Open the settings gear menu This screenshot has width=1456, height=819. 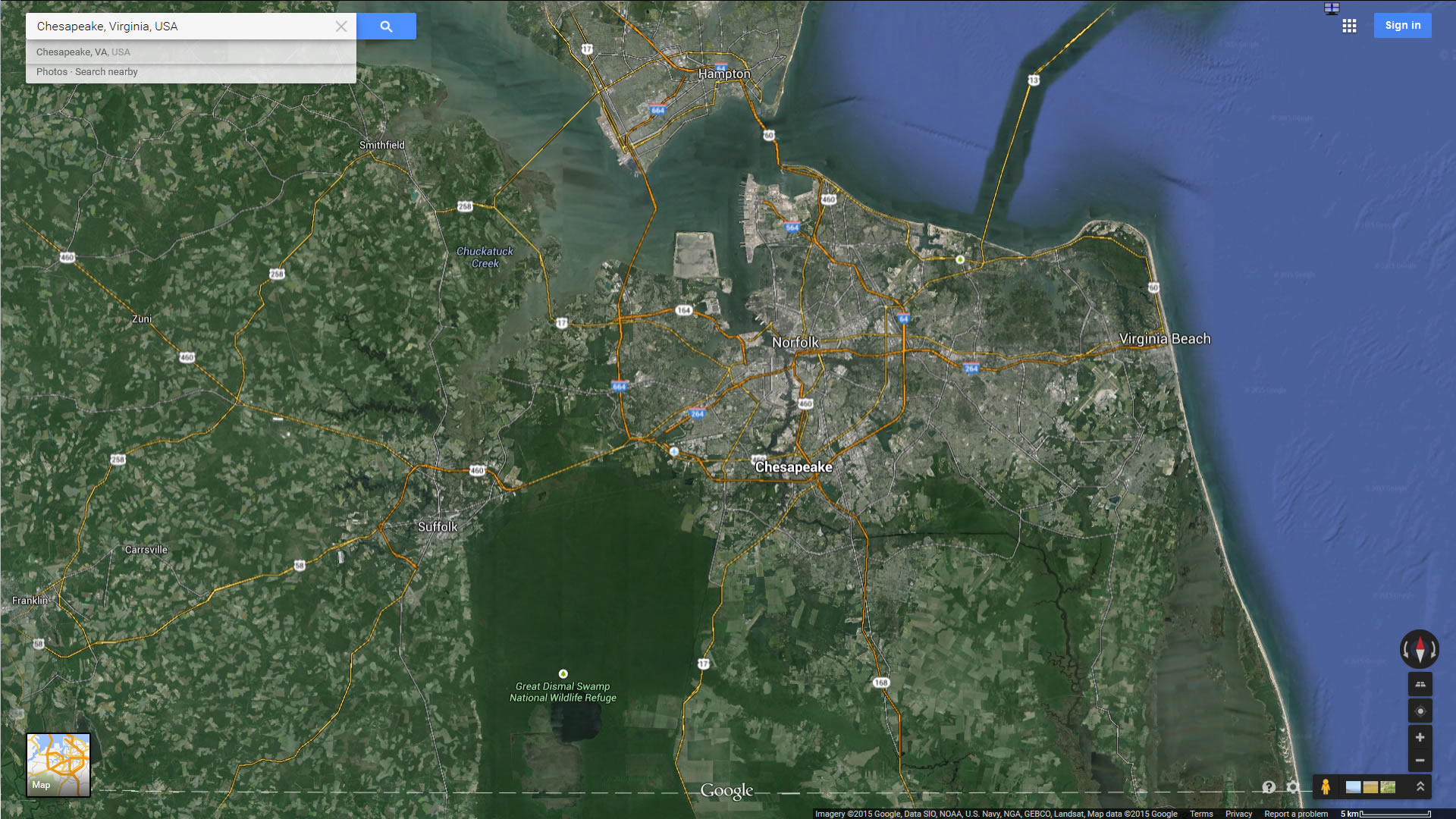1293,787
